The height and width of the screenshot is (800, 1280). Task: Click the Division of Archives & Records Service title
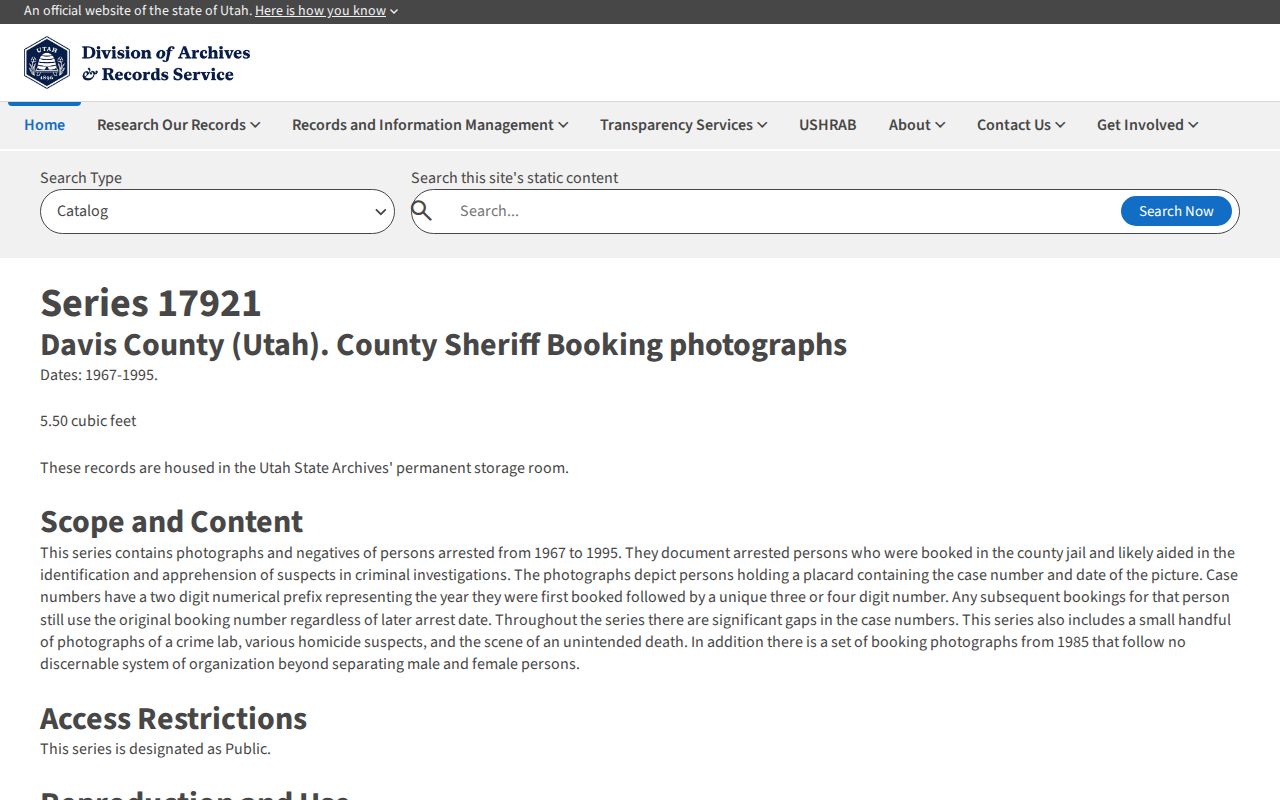click(x=166, y=63)
